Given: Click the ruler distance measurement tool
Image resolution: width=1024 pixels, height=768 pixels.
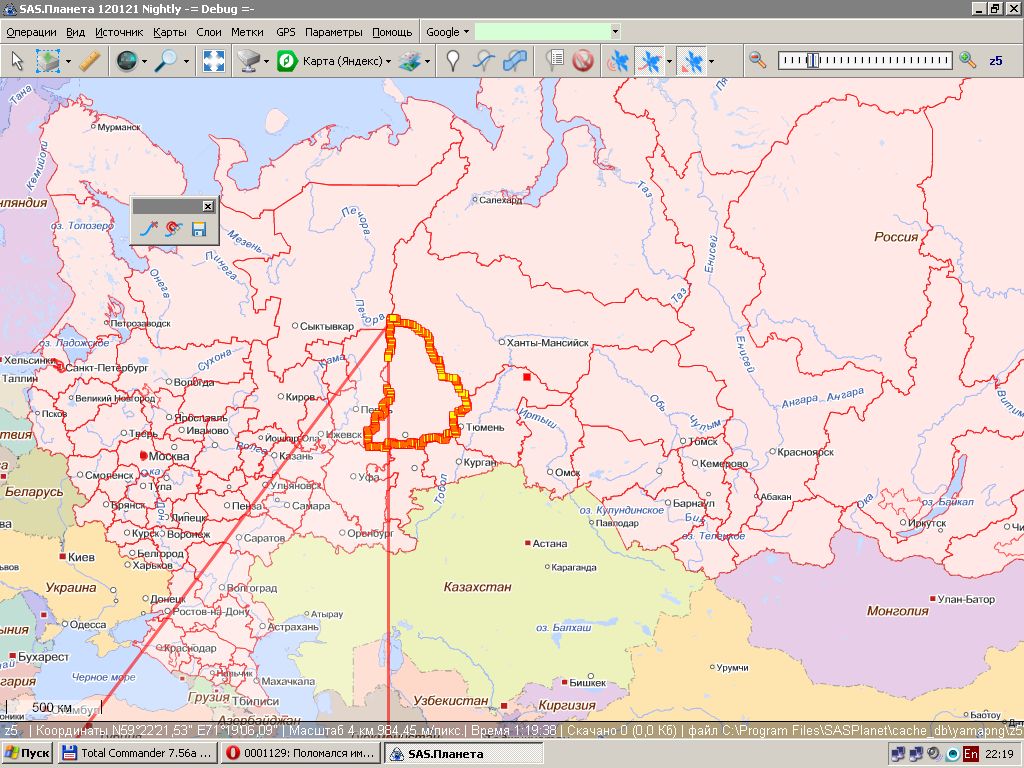Looking at the screenshot, I should tap(90, 61).
